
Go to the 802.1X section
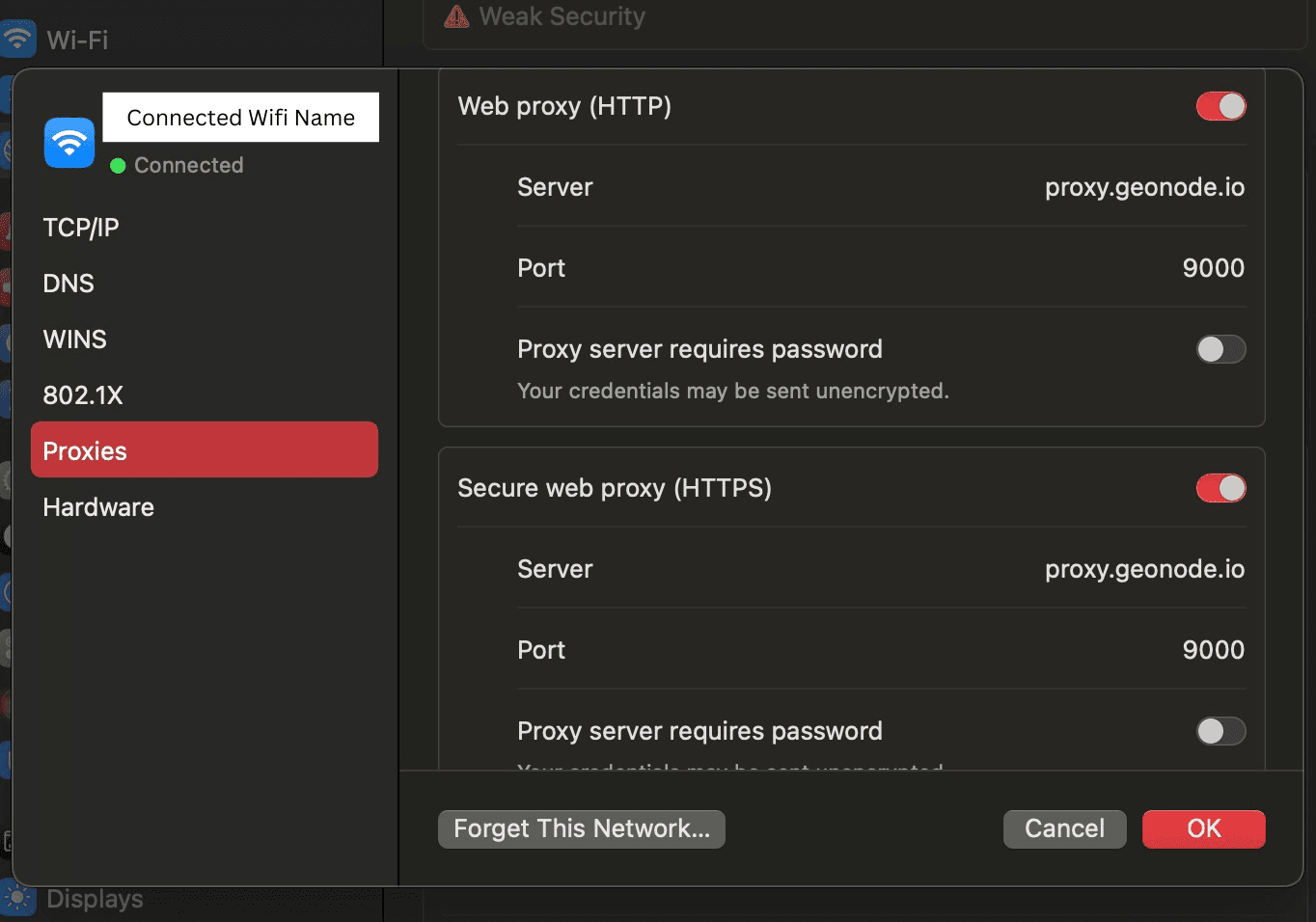(83, 395)
